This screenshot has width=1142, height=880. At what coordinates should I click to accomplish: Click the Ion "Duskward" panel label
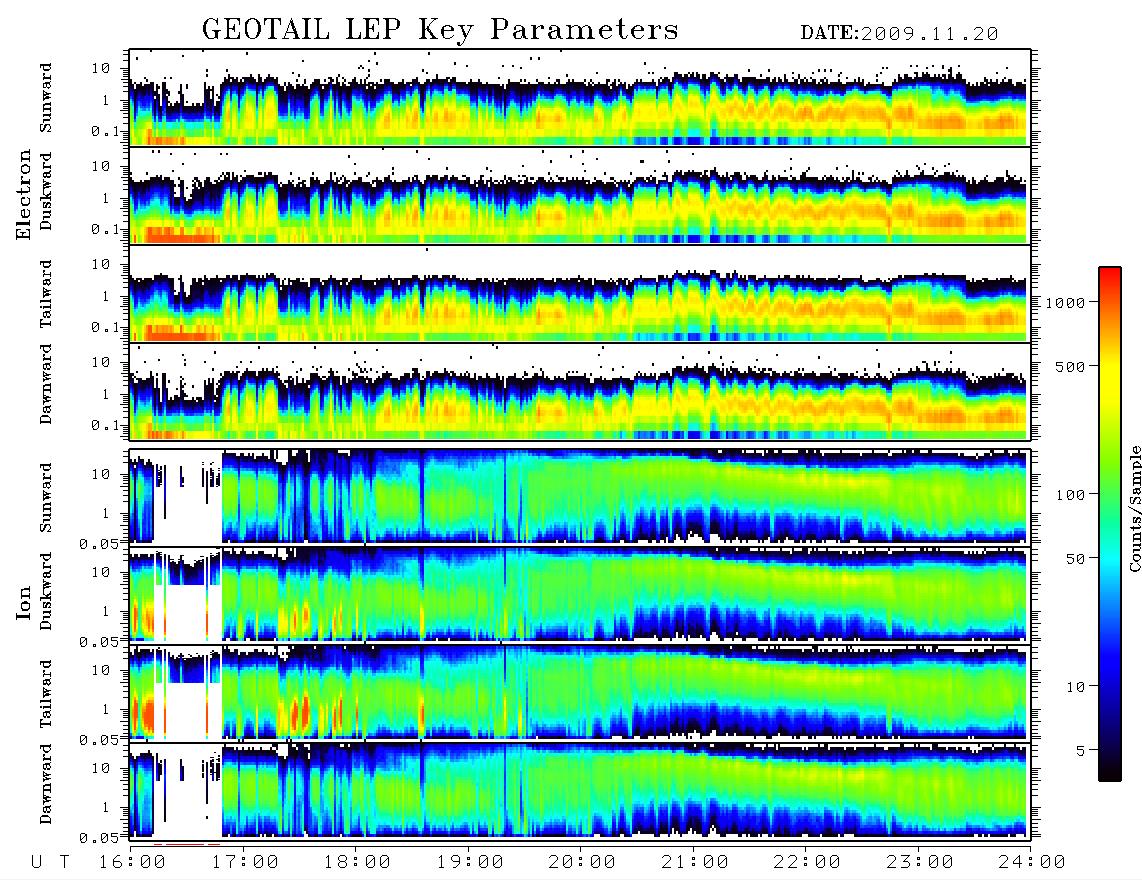tap(46, 592)
